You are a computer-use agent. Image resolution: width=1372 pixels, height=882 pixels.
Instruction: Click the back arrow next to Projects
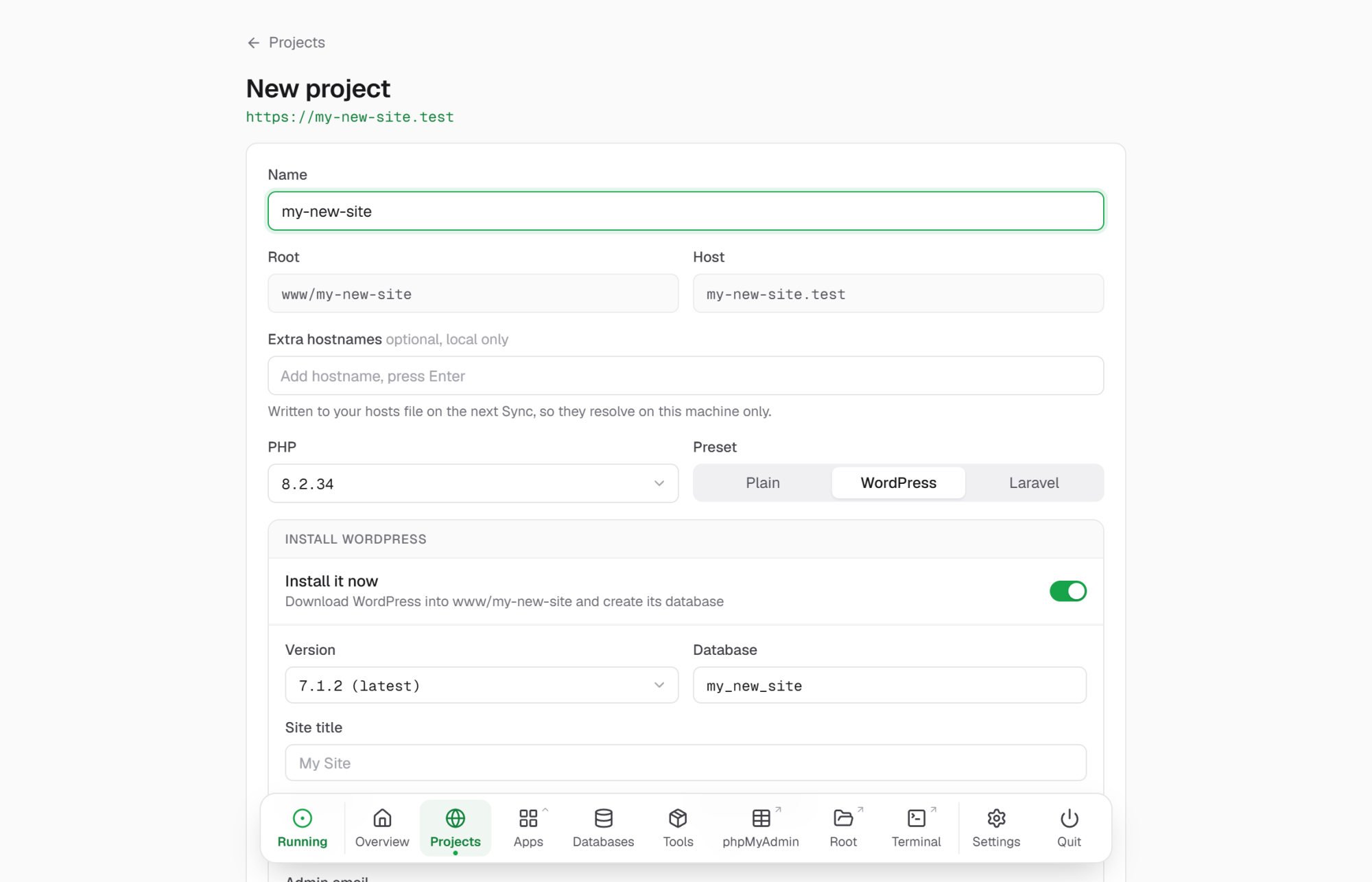coord(253,43)
